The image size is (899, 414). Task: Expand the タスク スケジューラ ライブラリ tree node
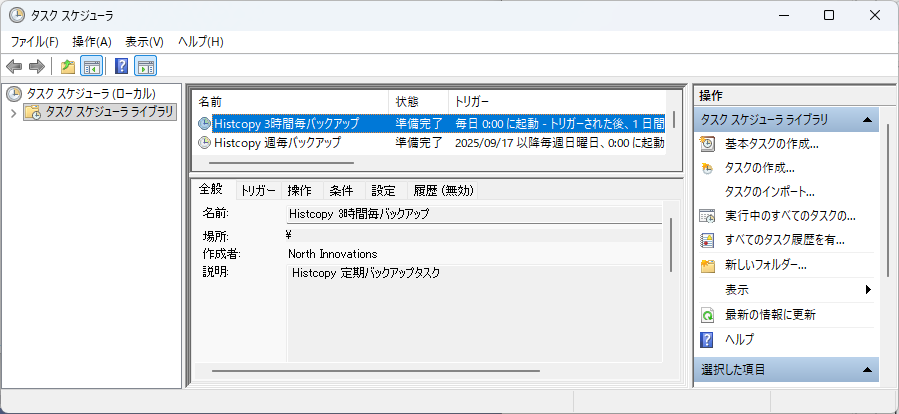coord(13,113)
